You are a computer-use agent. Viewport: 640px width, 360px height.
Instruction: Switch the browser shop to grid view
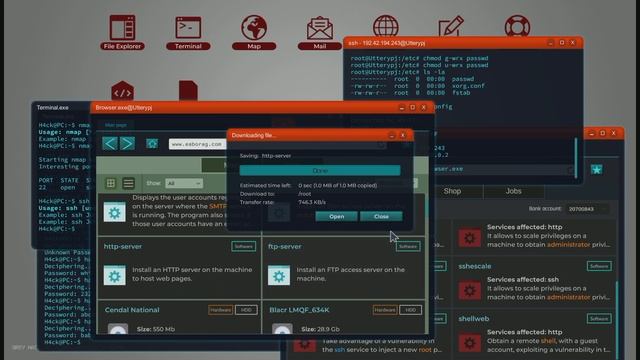tap(111, 183)
